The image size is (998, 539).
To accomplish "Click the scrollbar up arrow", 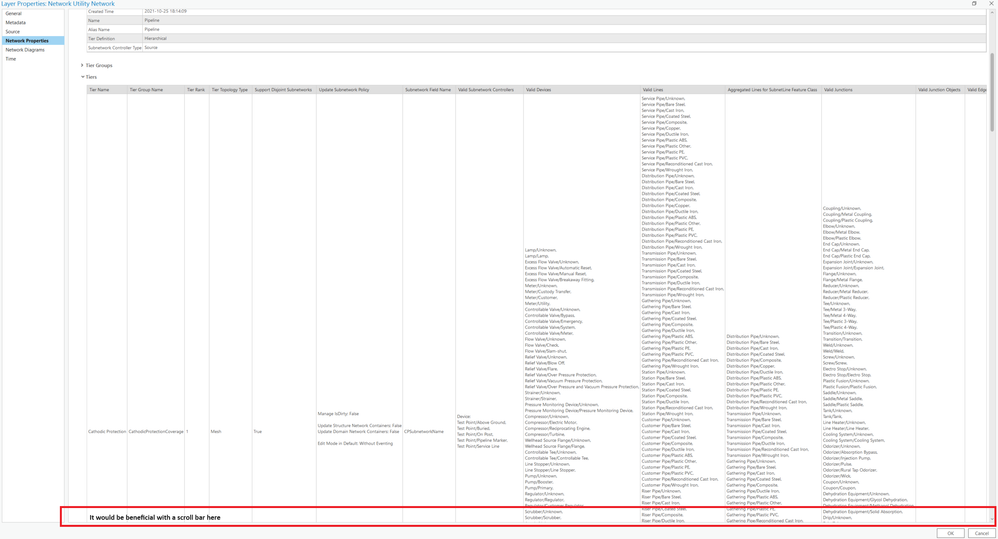I will (x=992, y=11).
